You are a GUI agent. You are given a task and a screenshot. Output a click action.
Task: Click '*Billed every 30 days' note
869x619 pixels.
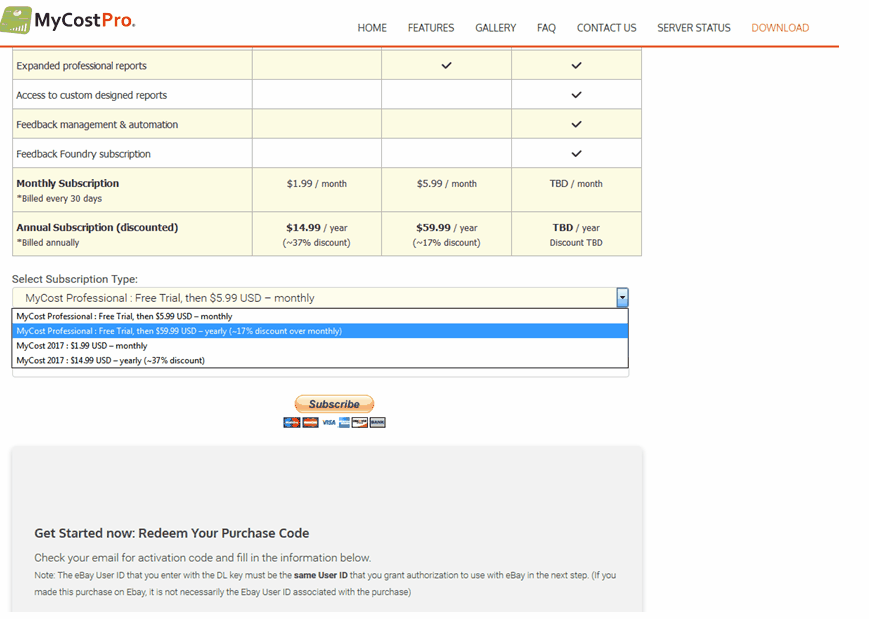(59, 198)
